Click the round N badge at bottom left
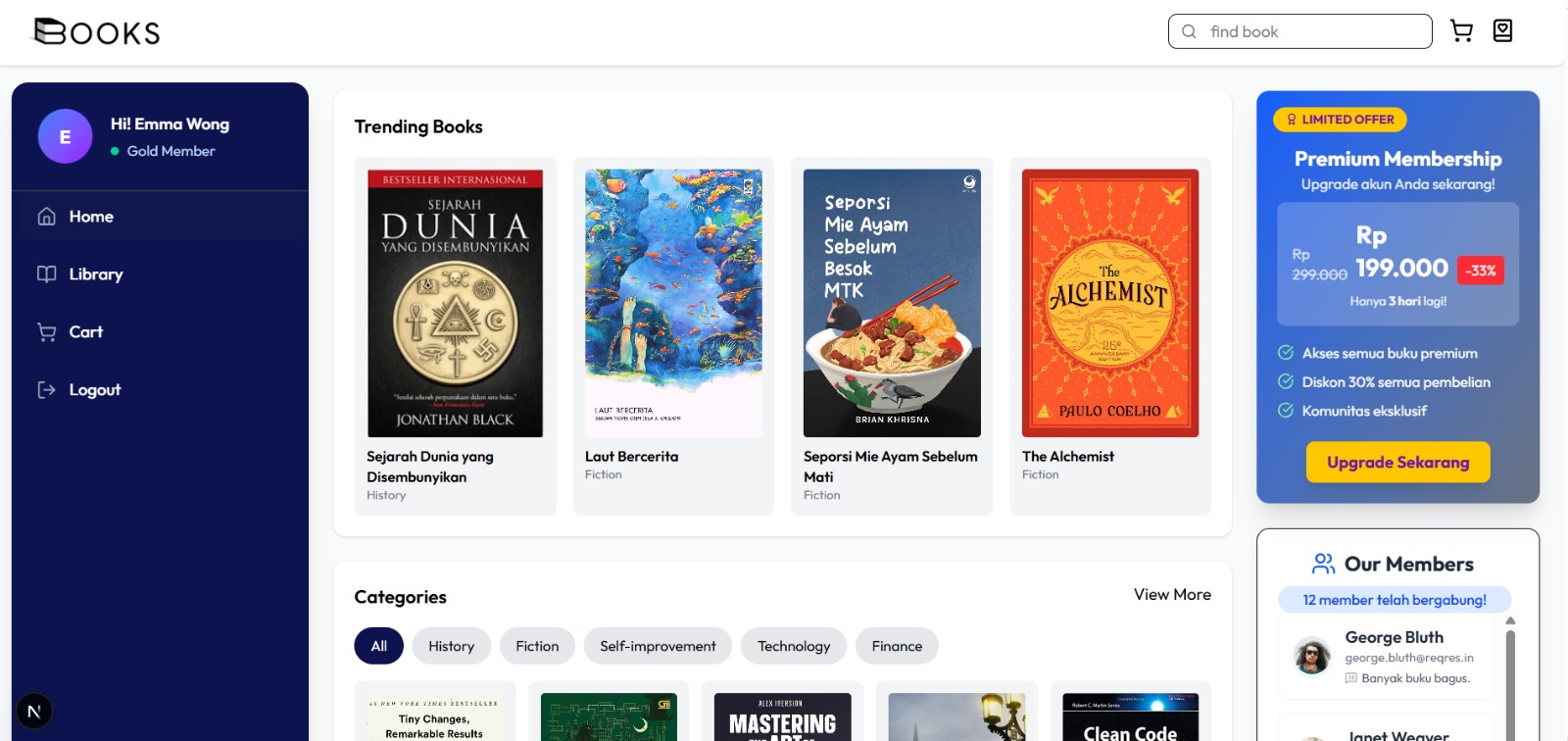Viewport: 1568px width, 741px height. click(x=34, y=712)
